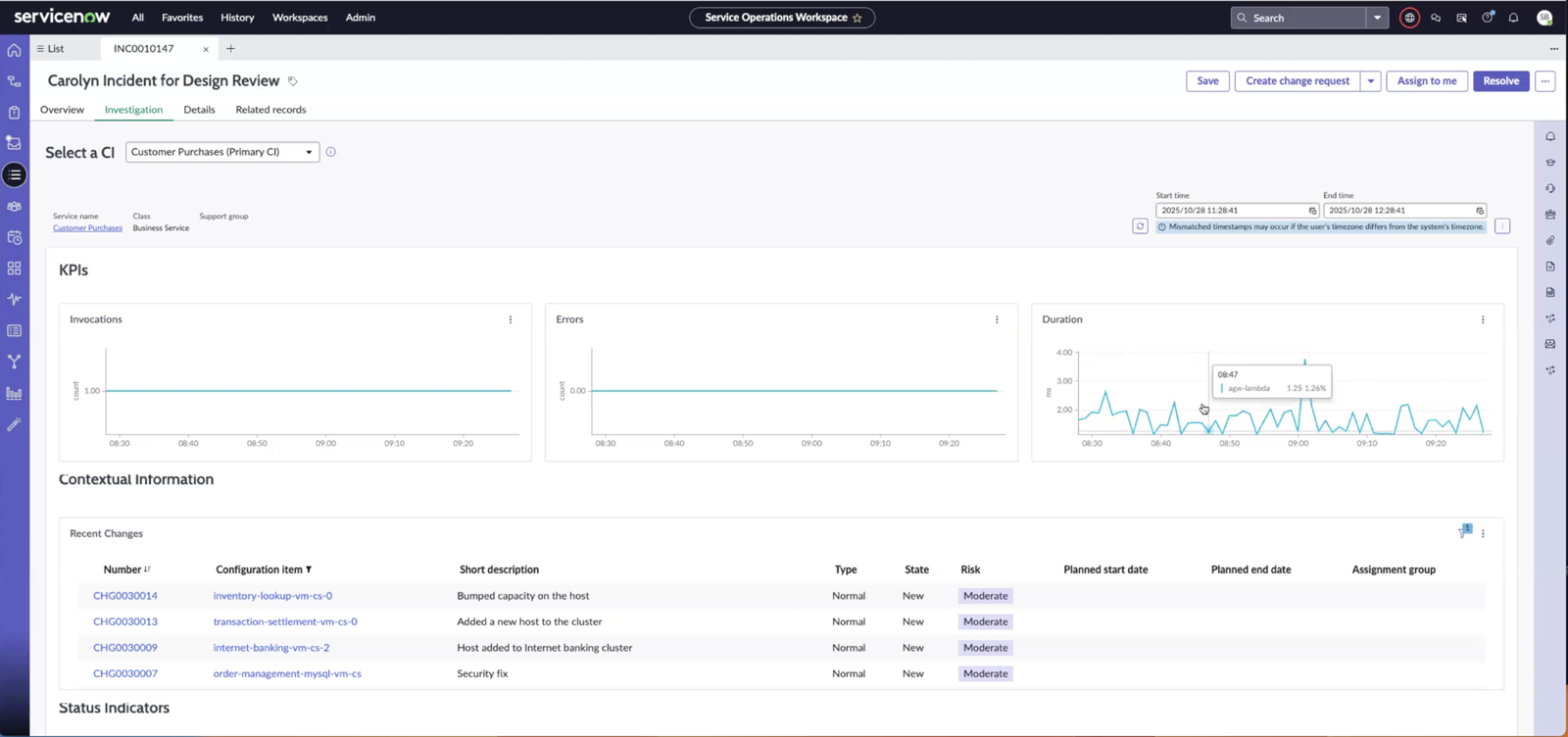Open the four-squares dashboard icon in left sidebar
Viewport: 1568px width, 737px height.
click(x=14, y=269)
